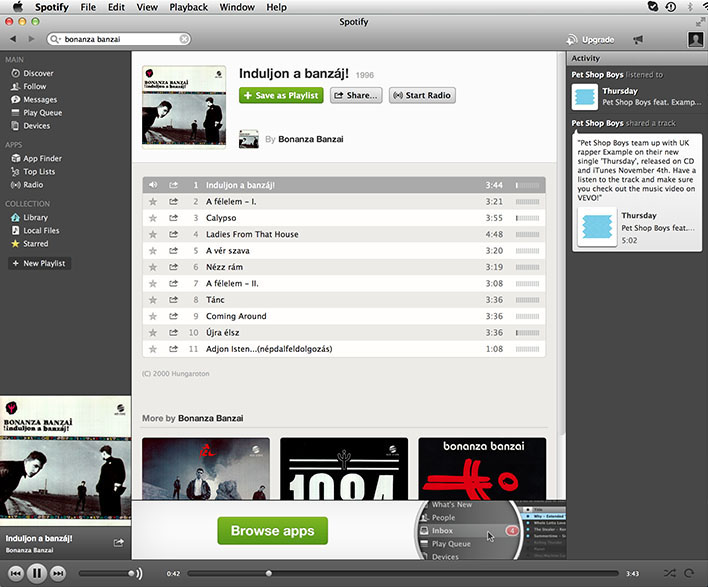Share the now-playing track from sidebar
Image resolution: width=708 pixels, height=587 pixels.
point(119,542)
